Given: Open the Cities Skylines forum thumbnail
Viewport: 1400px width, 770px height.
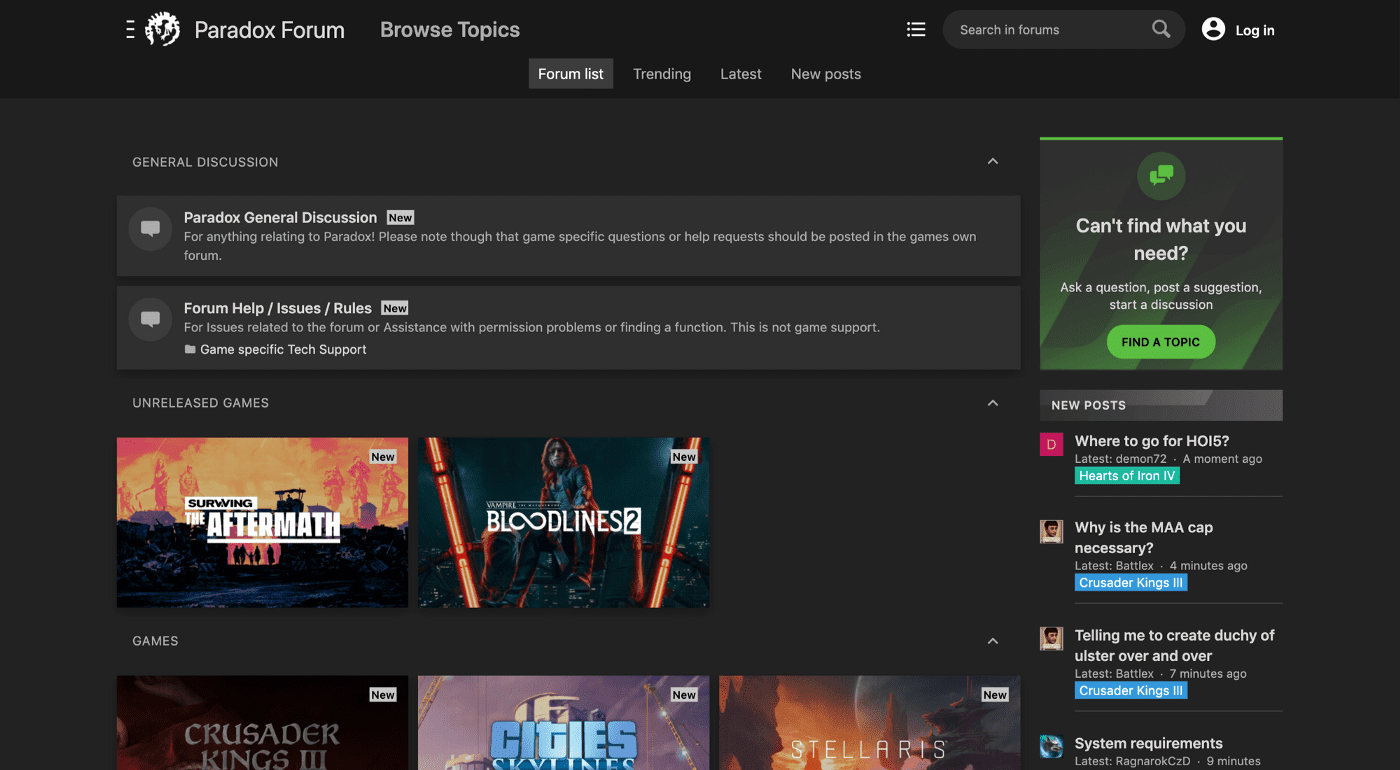Looking at the screenshot, I should (x=564, y=722).
